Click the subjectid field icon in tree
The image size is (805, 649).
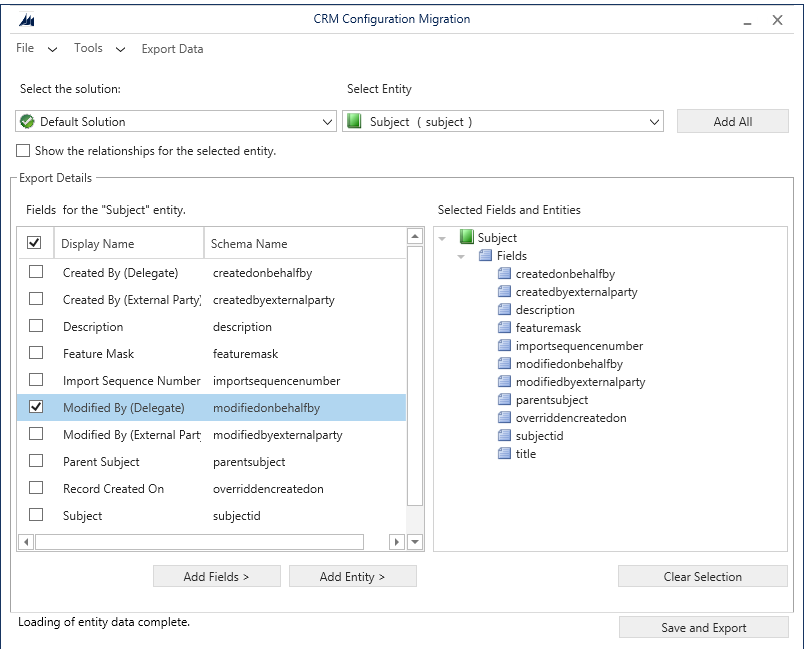(504, 435)
